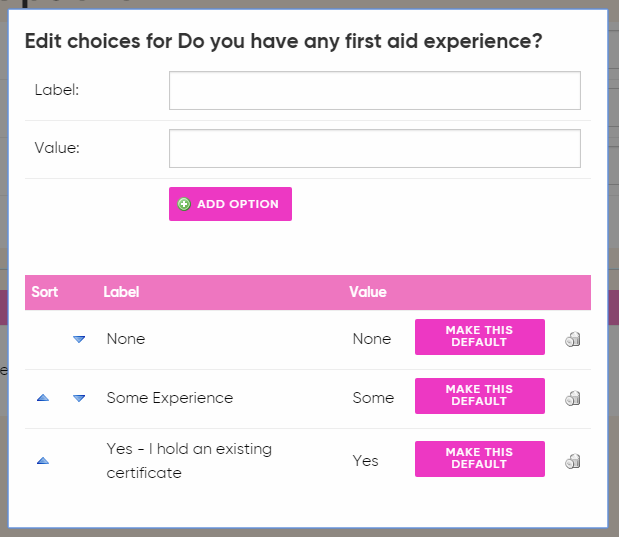619x537 pixels.
Task: Focus the Label text field
Action: click(x=374, y=90)
